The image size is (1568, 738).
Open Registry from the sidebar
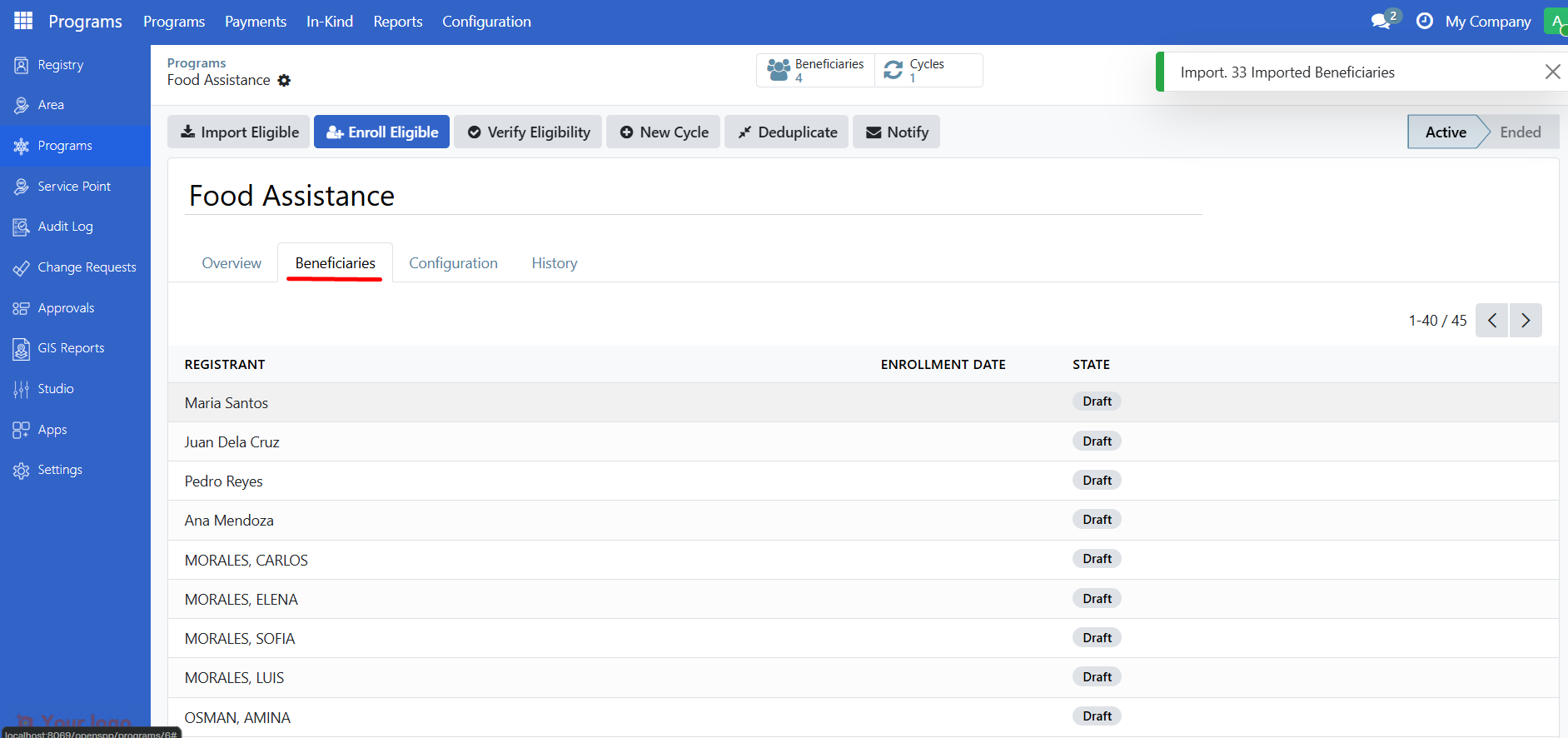60,65
